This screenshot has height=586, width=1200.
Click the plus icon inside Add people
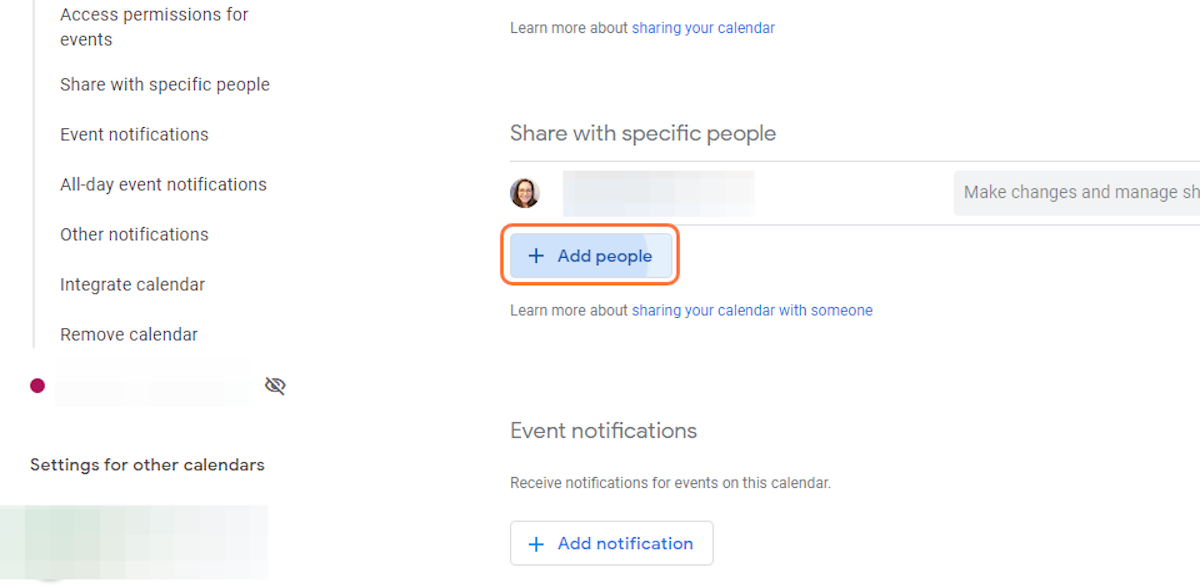coord(538,255)
